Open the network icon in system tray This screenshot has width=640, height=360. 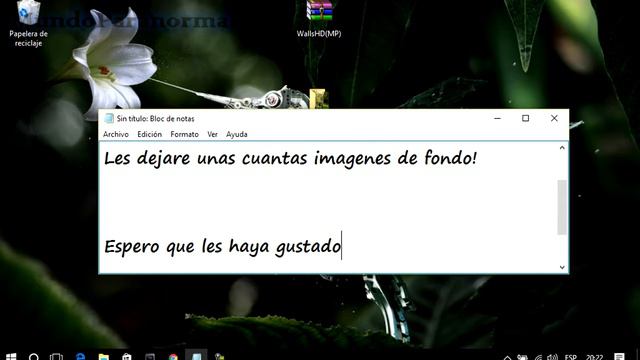539,357
